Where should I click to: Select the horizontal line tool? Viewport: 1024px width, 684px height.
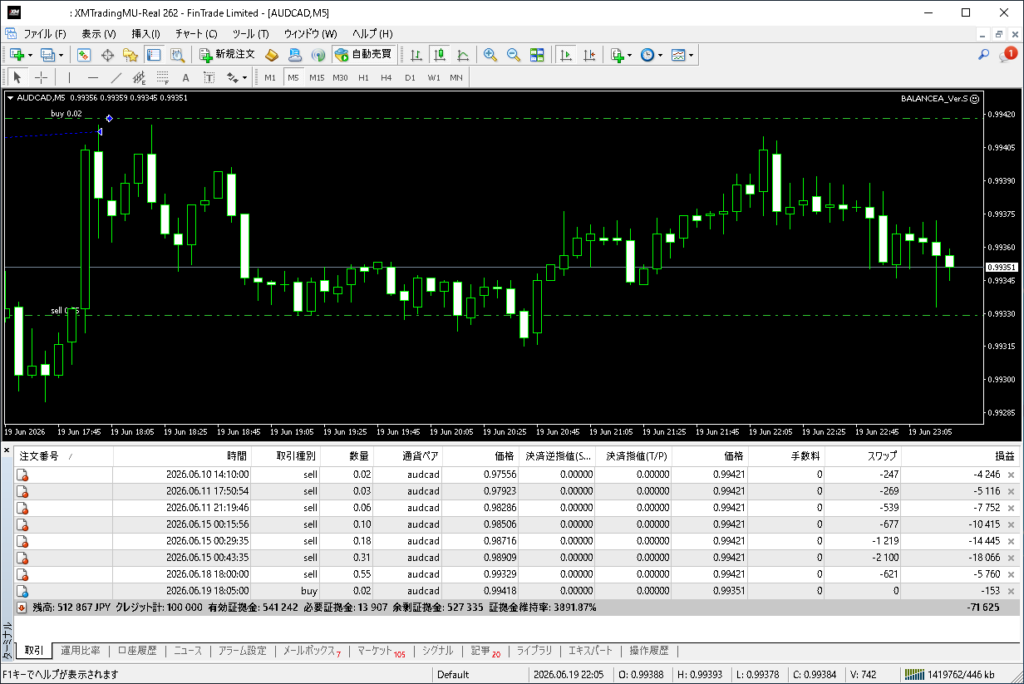[93, 78]
